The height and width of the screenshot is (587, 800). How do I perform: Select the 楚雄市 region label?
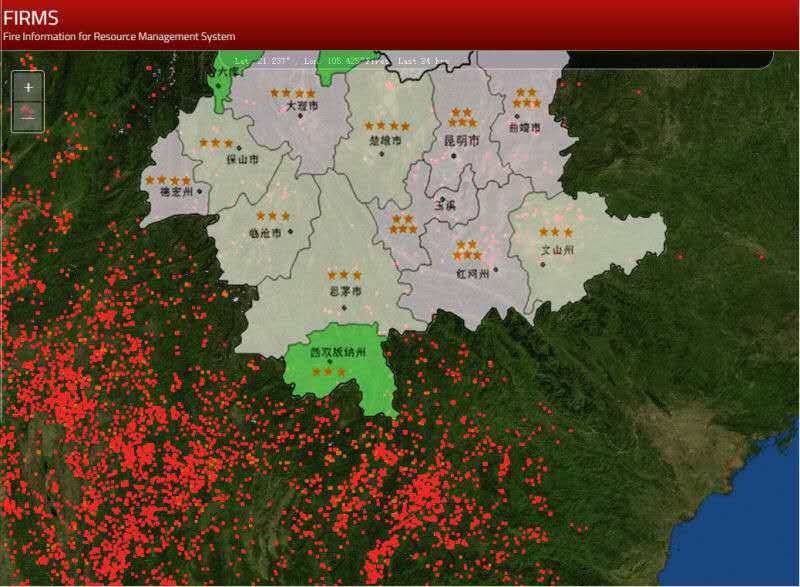[x=385, y=142]
